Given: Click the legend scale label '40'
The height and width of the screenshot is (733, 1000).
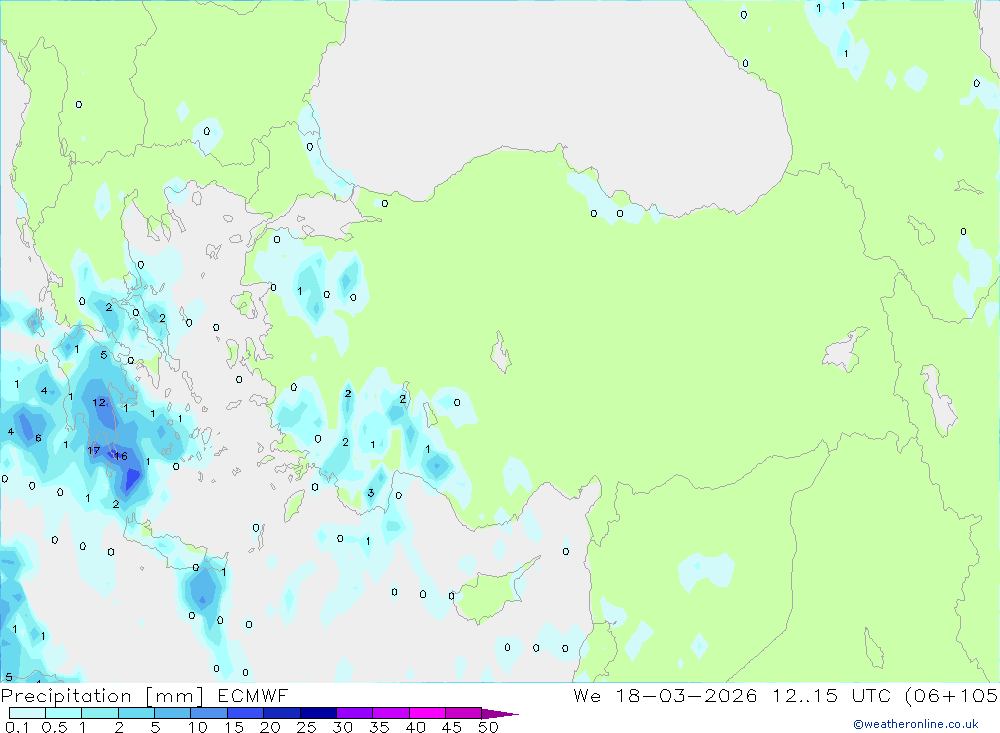Looking at the screenshot, I should pyautogui.click(x=416, y=727).
